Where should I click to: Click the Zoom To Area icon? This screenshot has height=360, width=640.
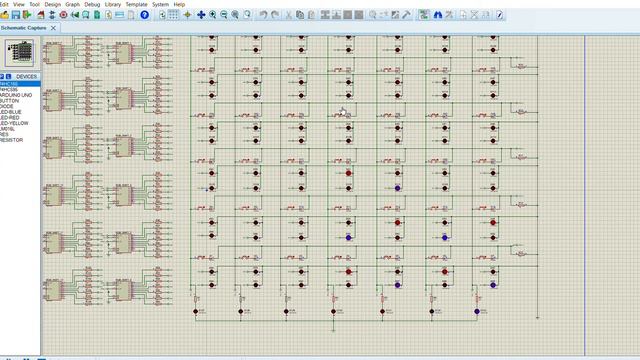coord(247,15)
